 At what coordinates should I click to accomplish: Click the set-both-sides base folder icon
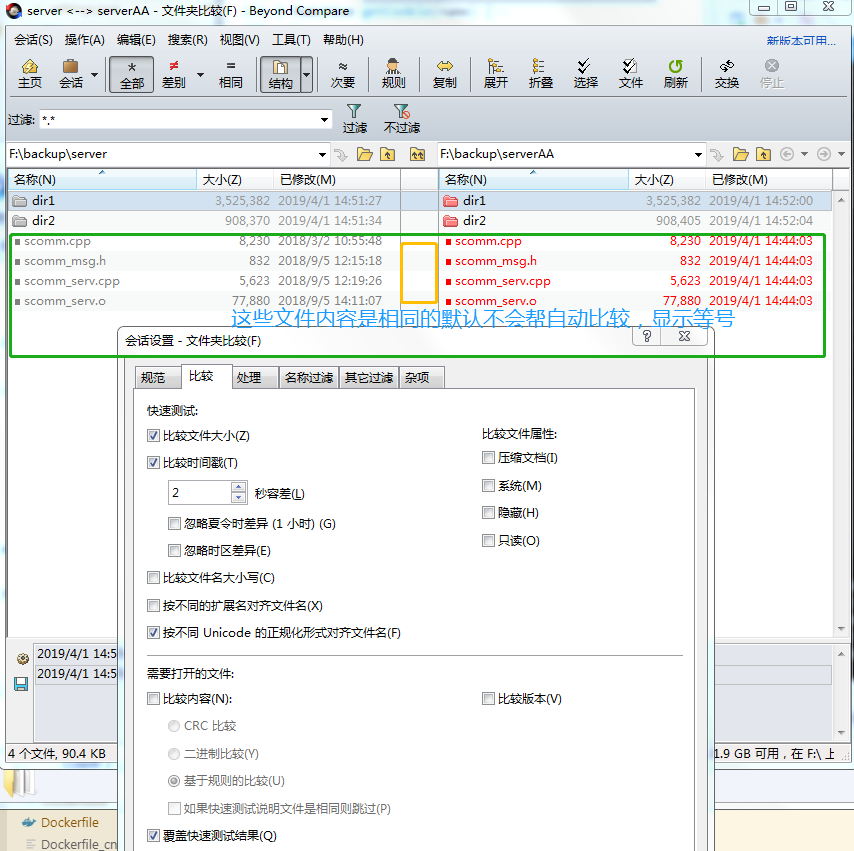point(417,155)
